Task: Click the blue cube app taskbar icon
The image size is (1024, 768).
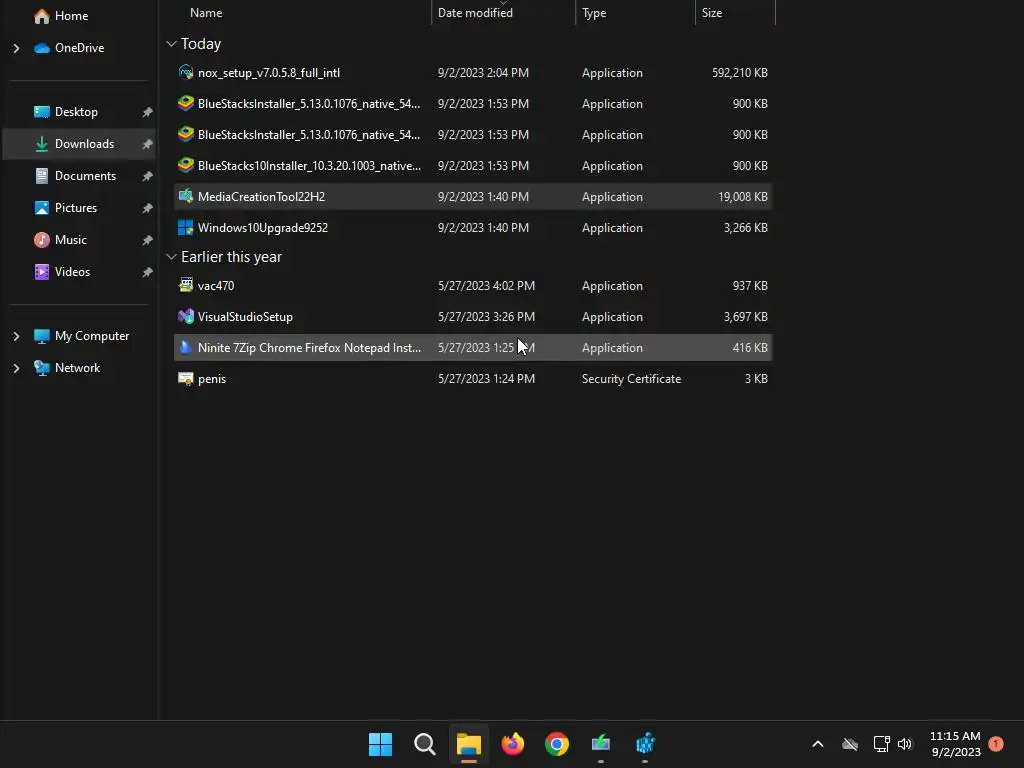Action: tap(645, 744)
